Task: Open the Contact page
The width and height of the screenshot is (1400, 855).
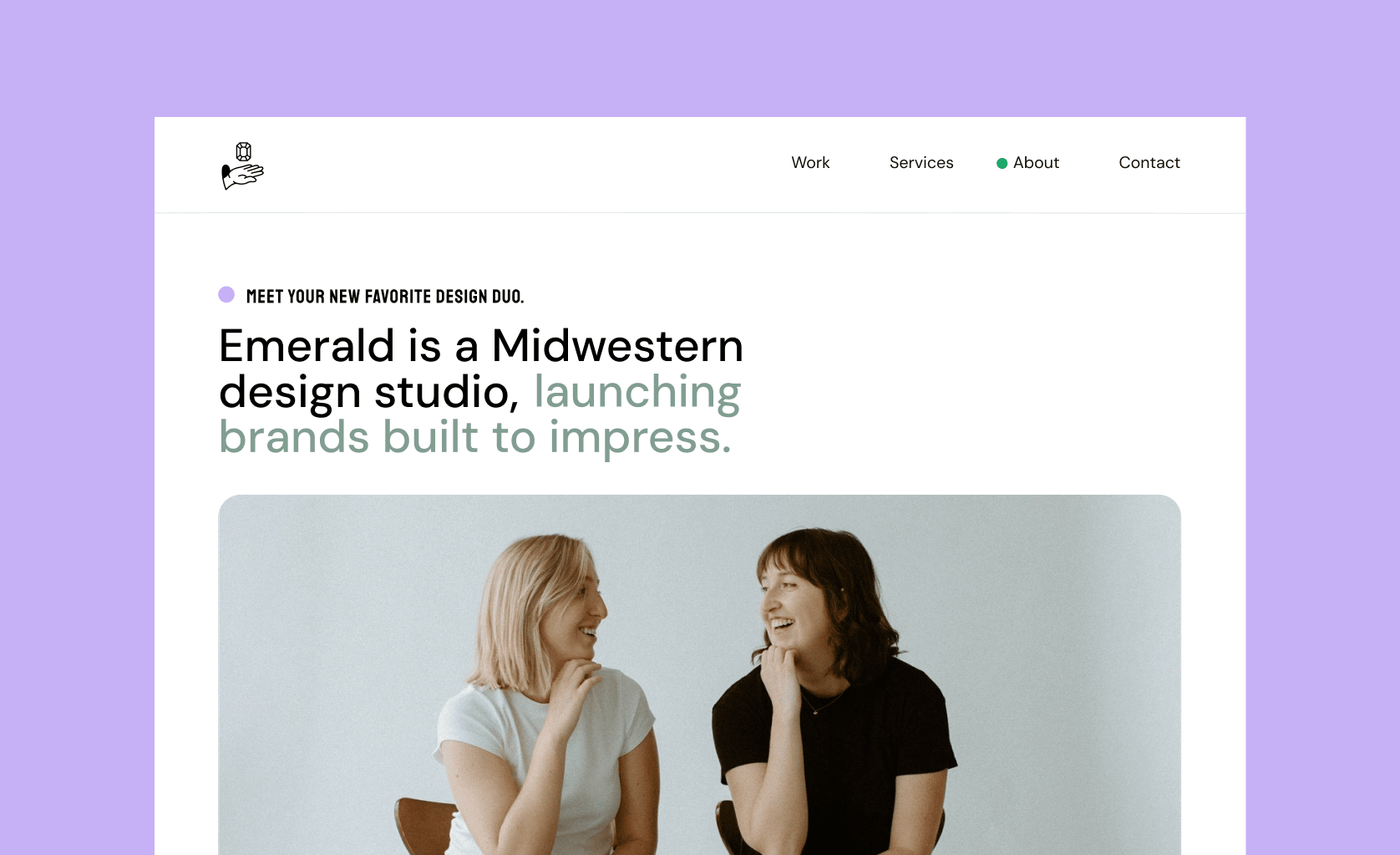Action: coord(1149,163)
